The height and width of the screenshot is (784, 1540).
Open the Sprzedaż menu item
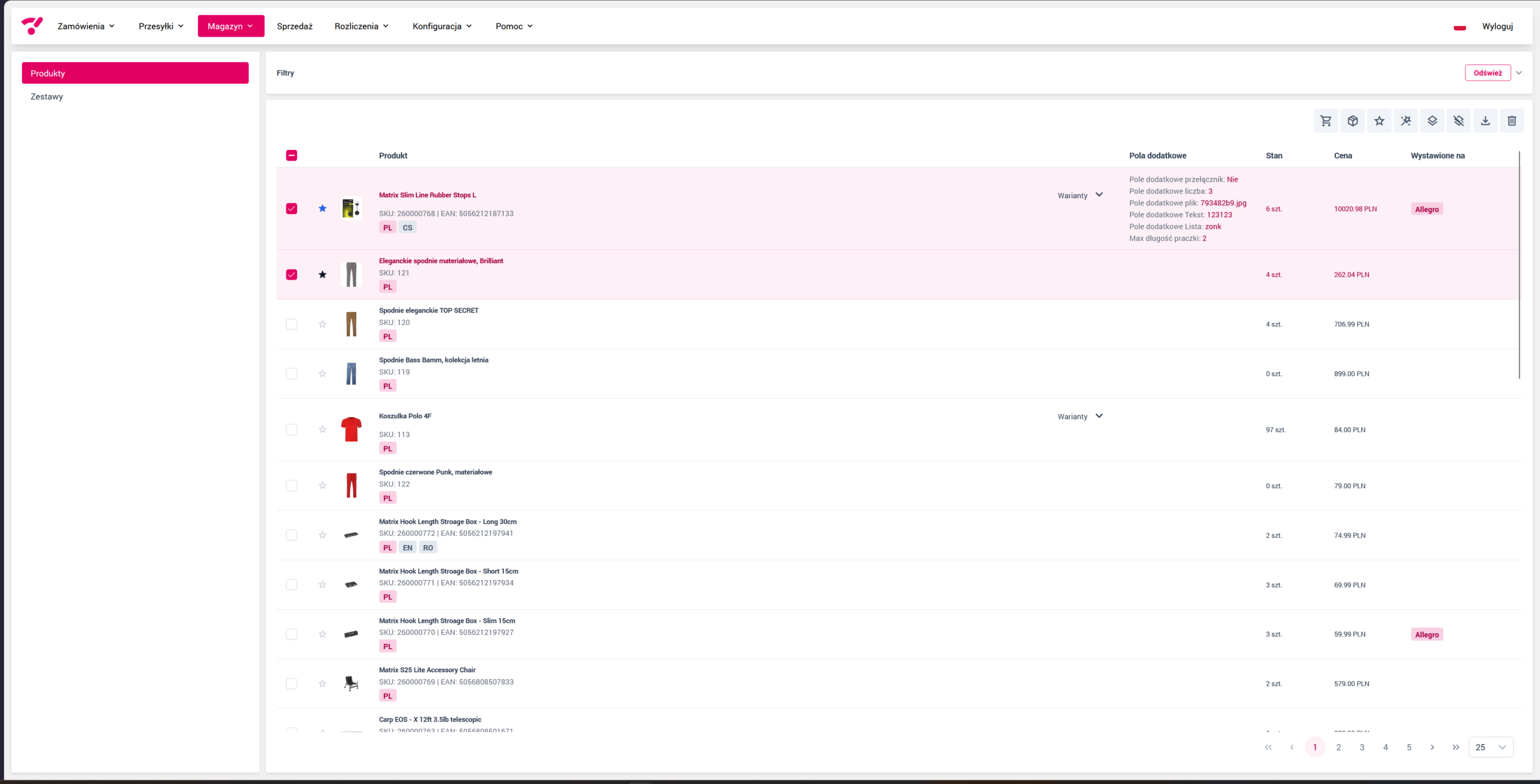coord(295,26)
